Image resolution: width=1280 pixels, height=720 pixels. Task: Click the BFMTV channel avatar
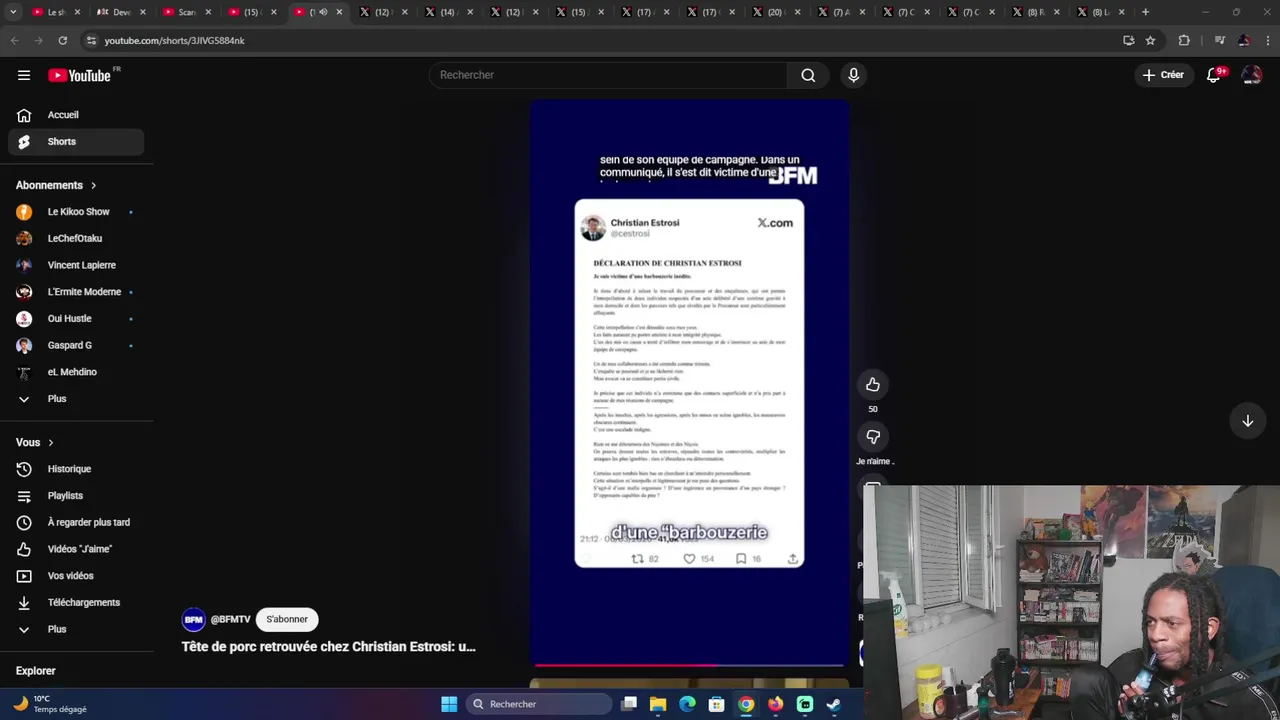[193, 620]
